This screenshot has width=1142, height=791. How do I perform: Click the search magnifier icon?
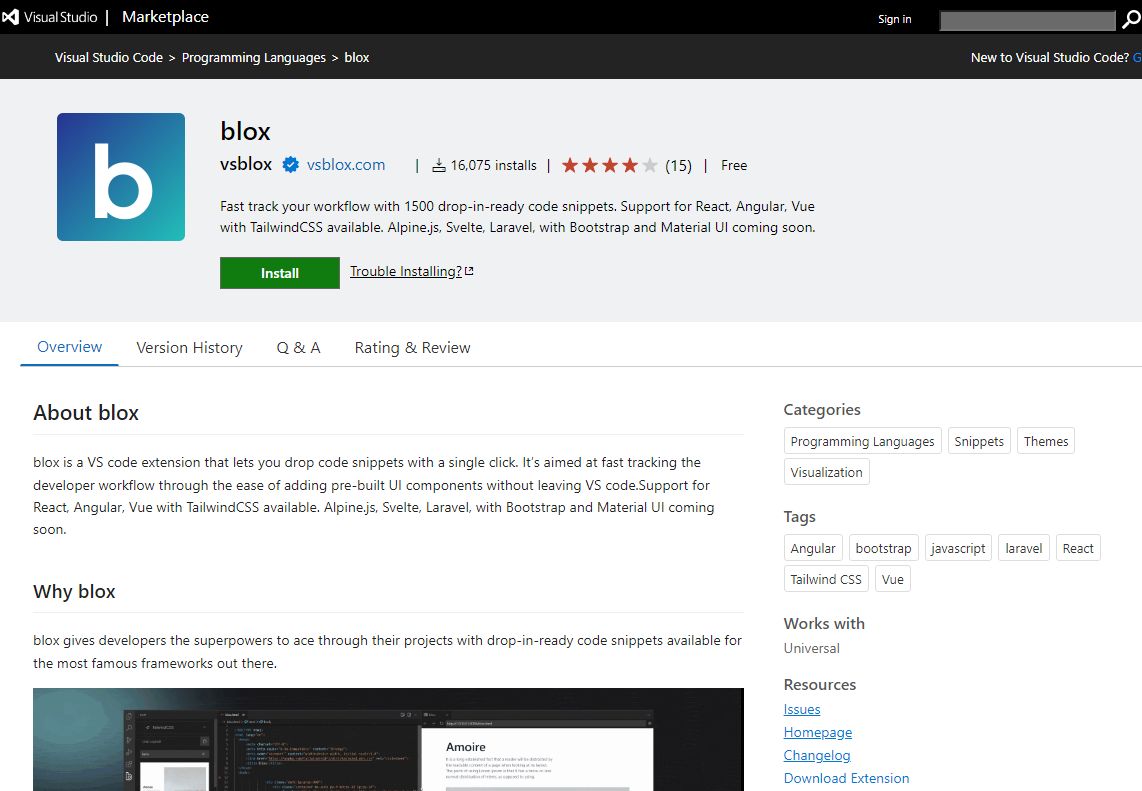[x=1130, y=20]
